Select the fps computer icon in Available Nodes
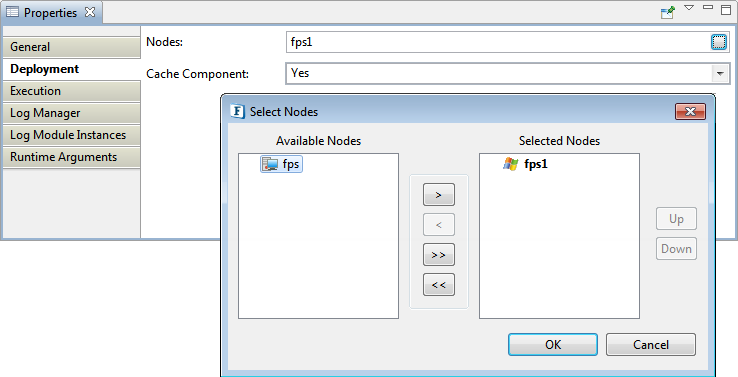Image resolution: width=738 pixels, height=377 pixels. [270, 164]
